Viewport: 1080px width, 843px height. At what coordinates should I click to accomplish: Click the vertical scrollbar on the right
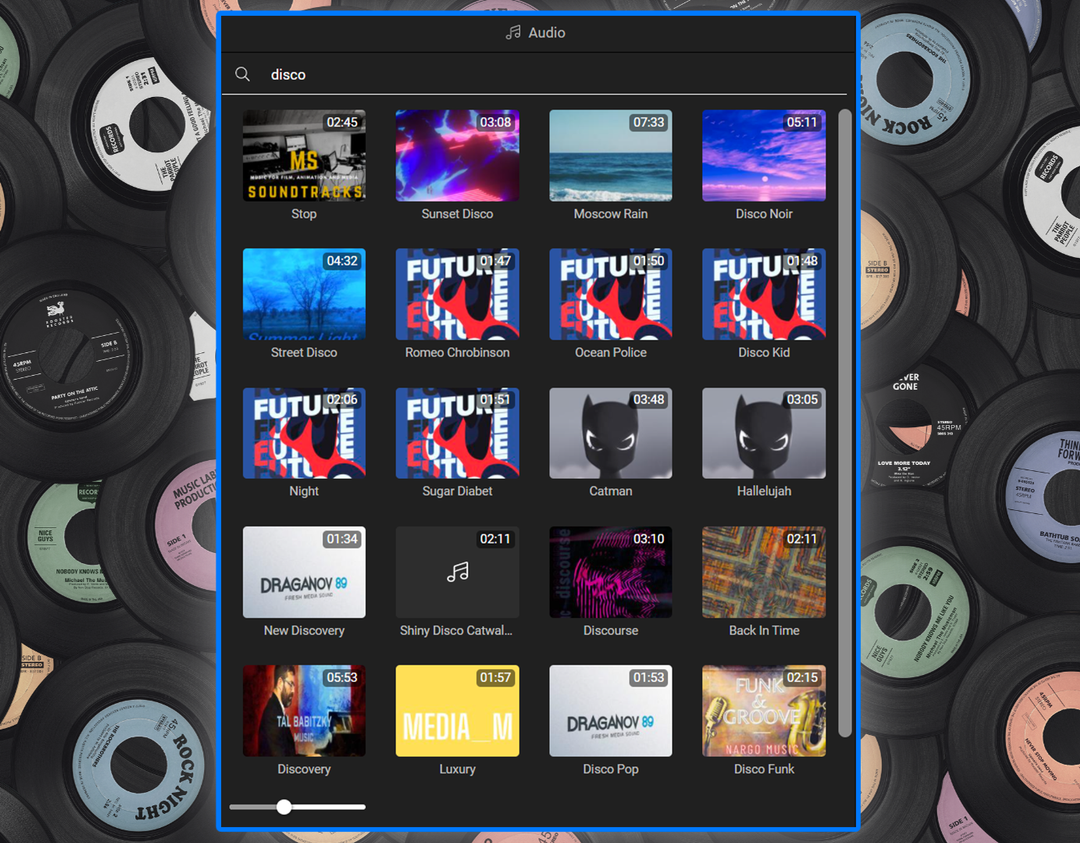(x=845, y=420)
